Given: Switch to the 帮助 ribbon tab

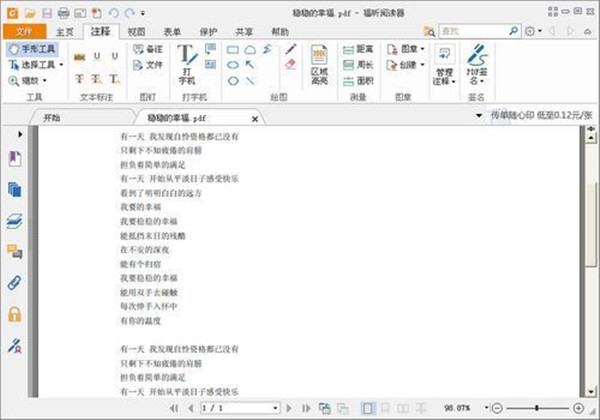Looking at the screenshot, I should [x=280, y=32].
